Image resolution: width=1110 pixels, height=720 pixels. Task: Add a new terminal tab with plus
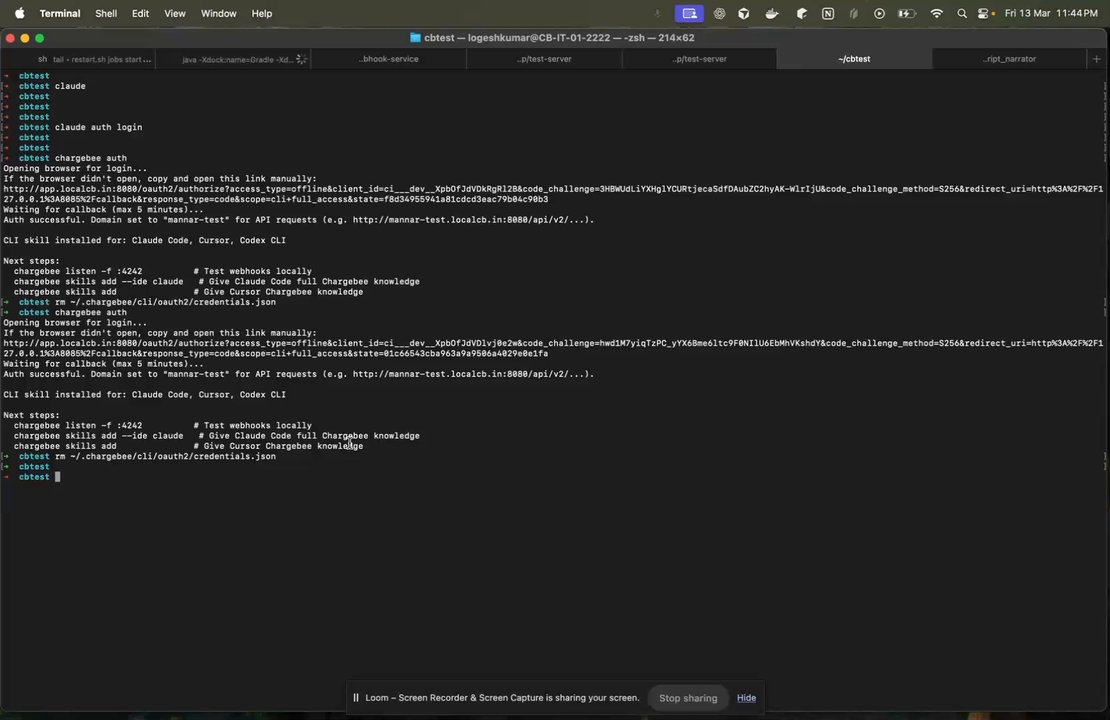coord(1097,59)
